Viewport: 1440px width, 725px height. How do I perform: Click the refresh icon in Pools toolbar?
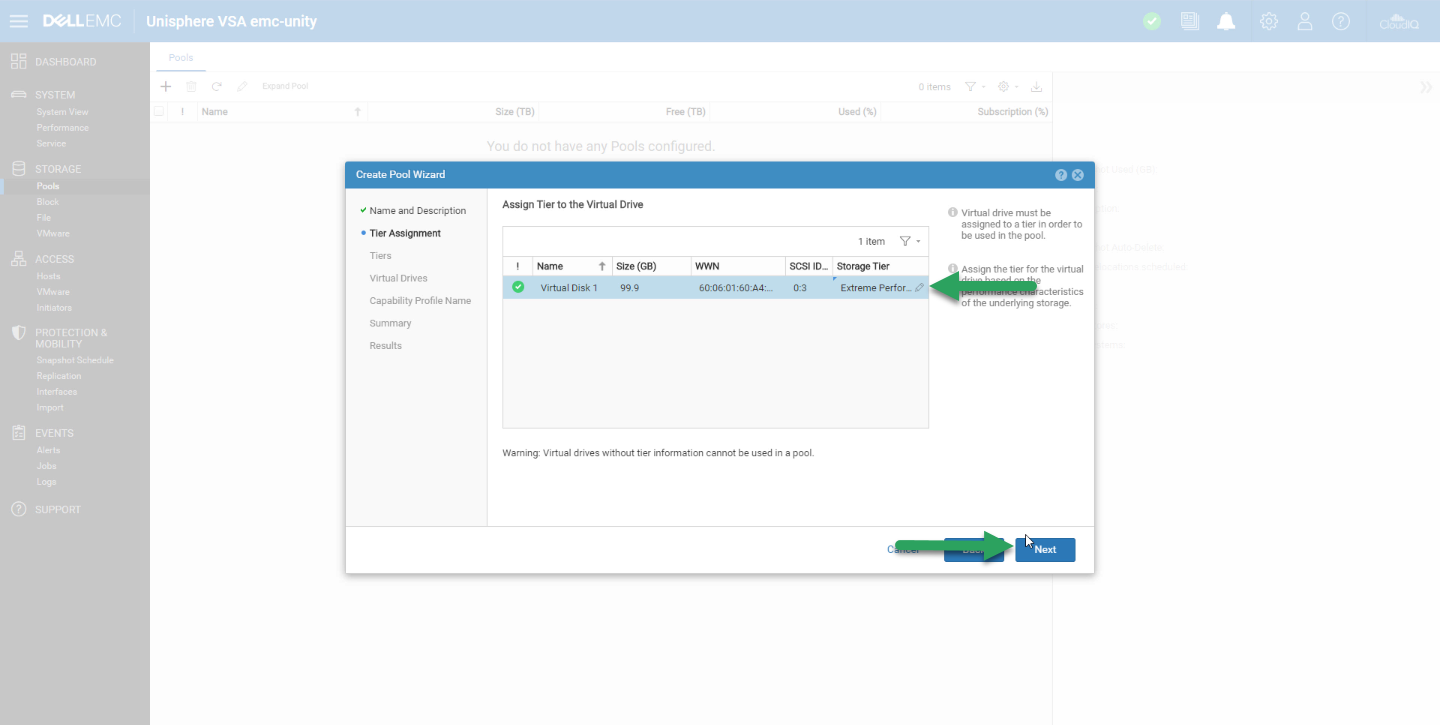tap(216, 87)
